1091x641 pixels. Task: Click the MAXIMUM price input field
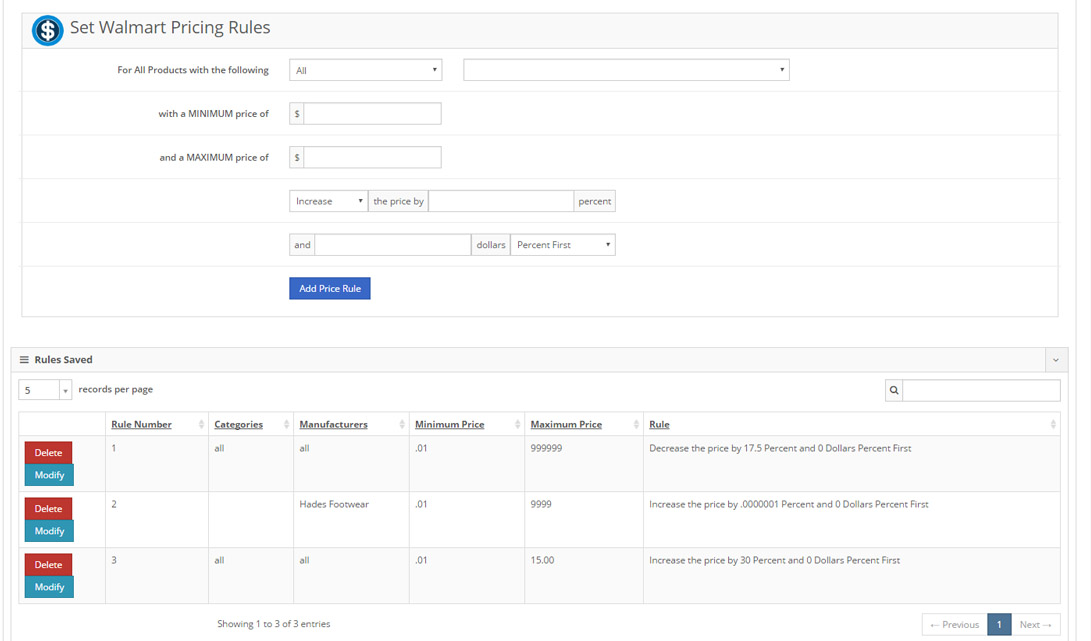pyautogui.click(x=372, y=157)
